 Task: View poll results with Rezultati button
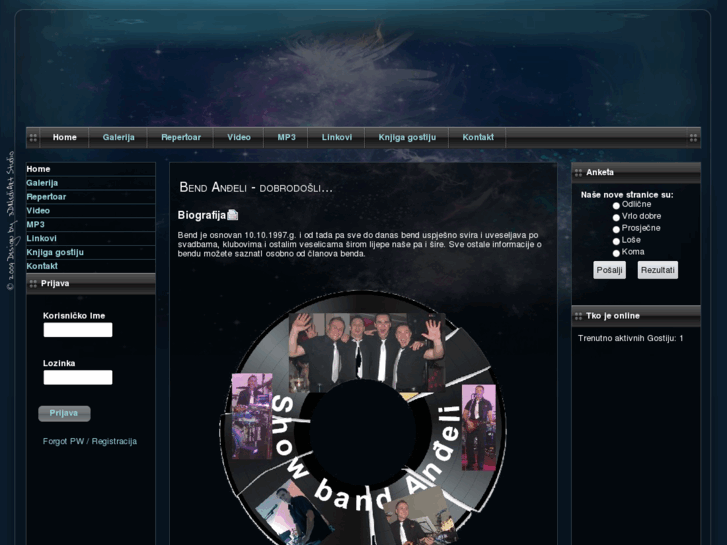pyautogui.click(x=657, y=270)
